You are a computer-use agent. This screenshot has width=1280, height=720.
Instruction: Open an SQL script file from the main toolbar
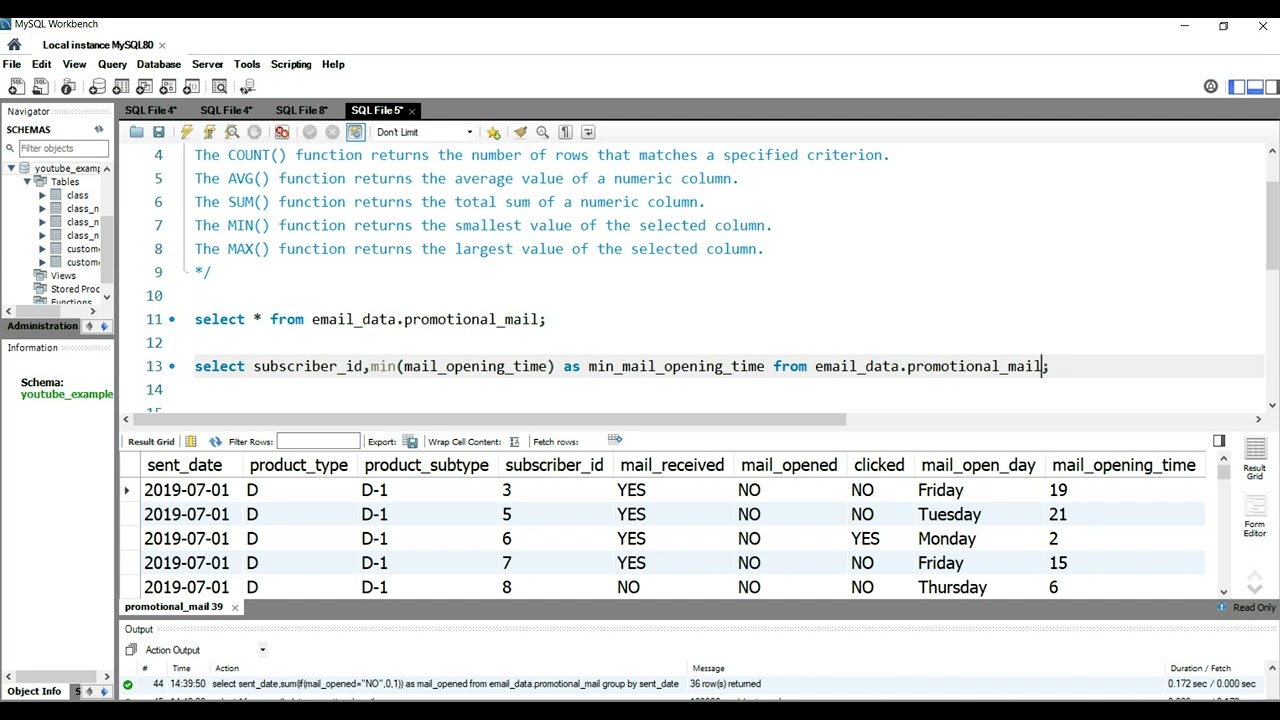coord(41,87)
